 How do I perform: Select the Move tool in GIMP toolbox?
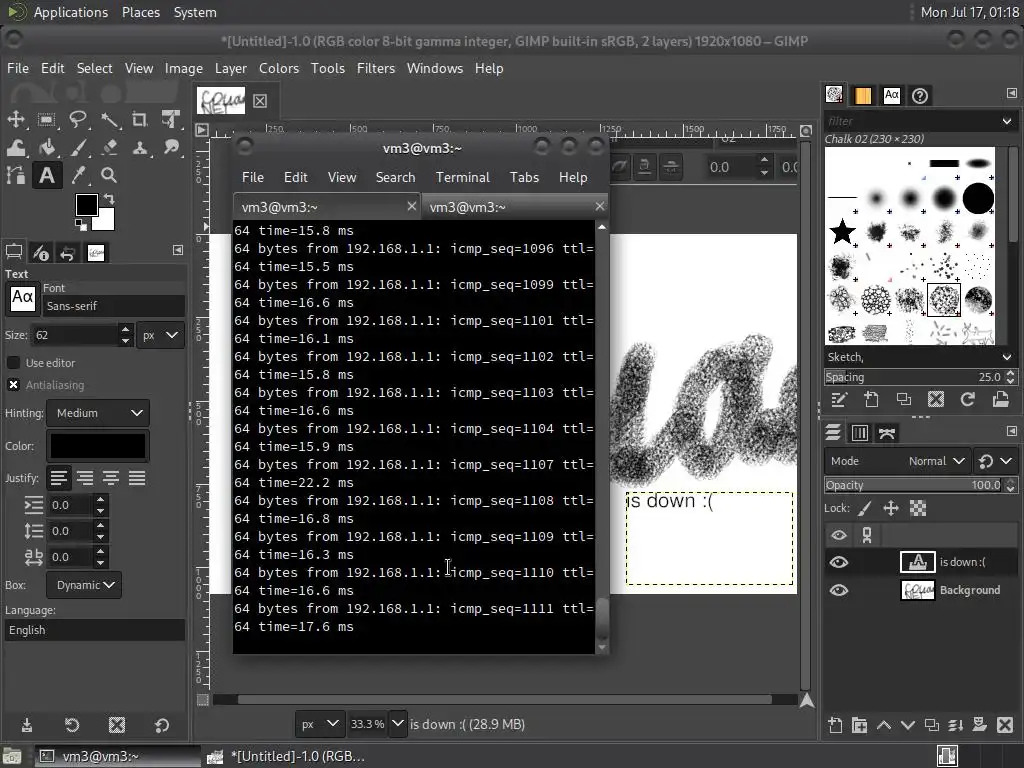click(16, 120)
